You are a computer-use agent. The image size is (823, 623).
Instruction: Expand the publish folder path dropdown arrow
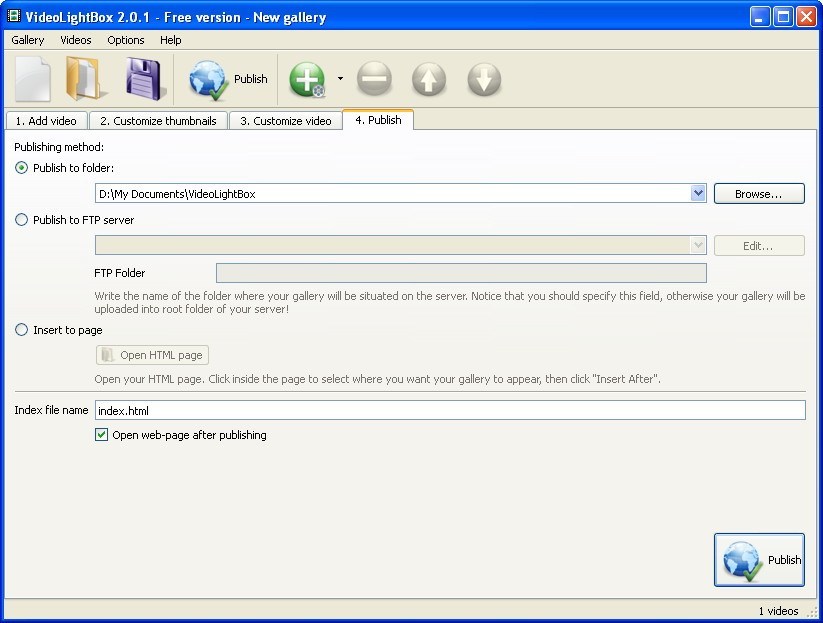698,193
